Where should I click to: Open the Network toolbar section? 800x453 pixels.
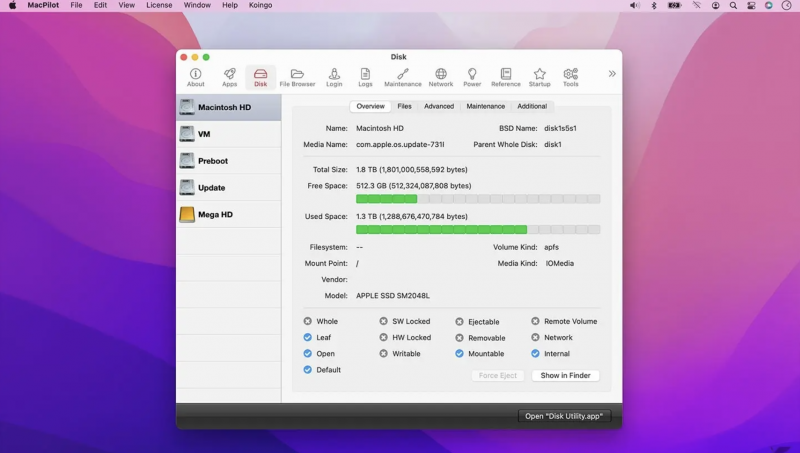(x=441, y=78)
